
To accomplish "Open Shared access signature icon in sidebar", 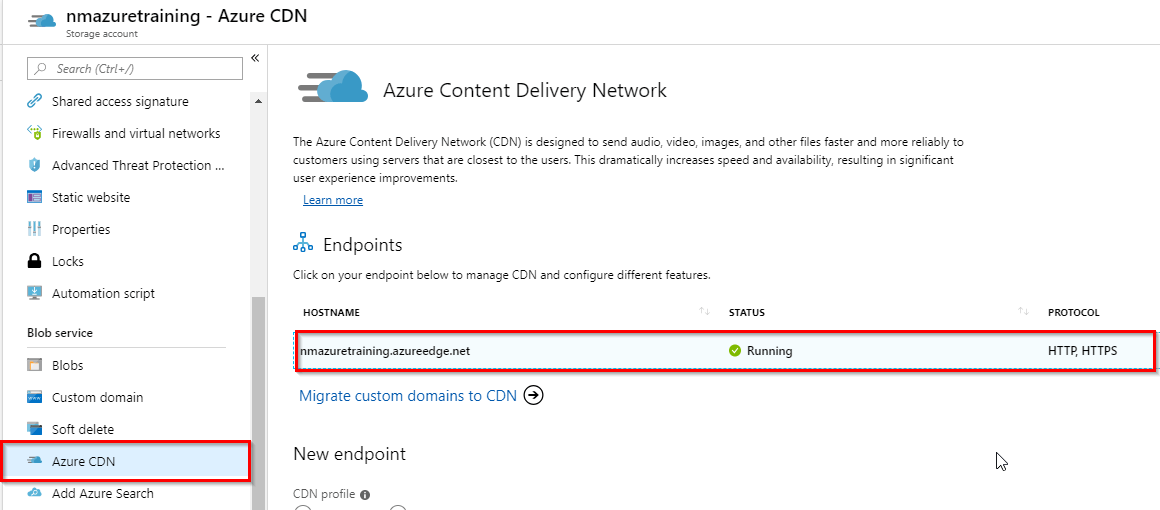I will [35, 102].
